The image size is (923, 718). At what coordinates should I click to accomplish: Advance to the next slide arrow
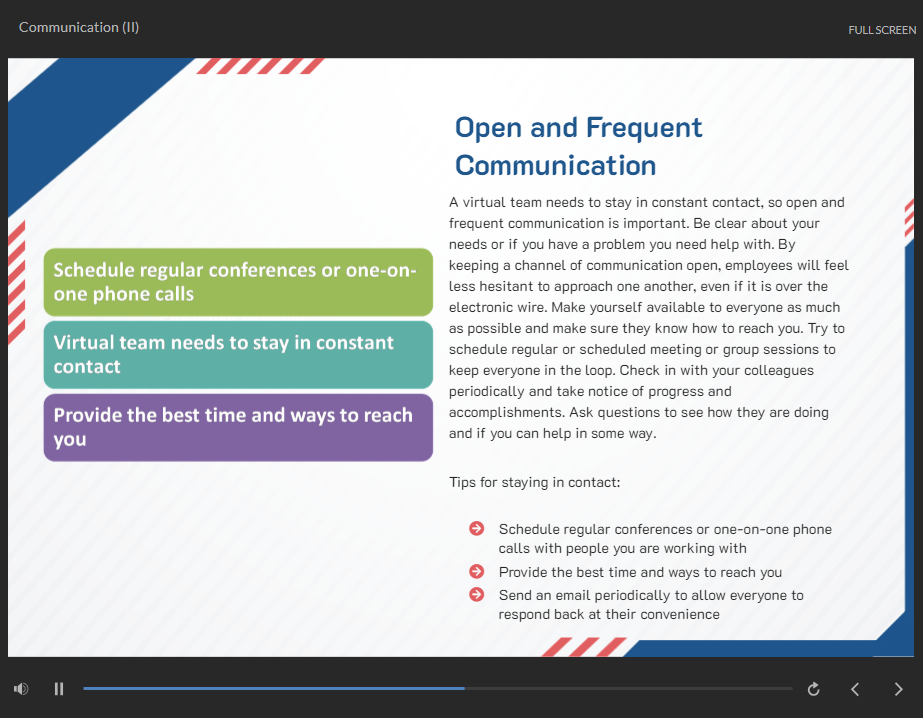(897, 688)
